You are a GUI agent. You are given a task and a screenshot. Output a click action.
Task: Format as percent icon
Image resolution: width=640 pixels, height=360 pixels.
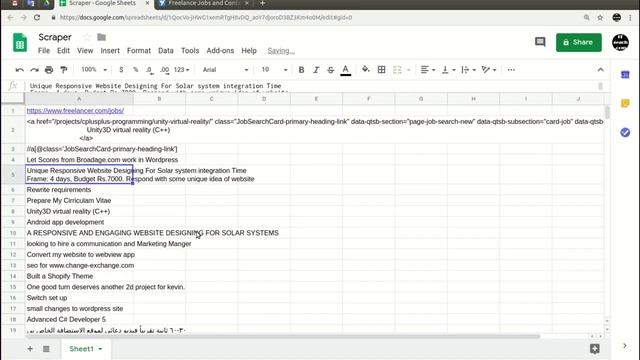pyautogui.click(x=136, y=70)
